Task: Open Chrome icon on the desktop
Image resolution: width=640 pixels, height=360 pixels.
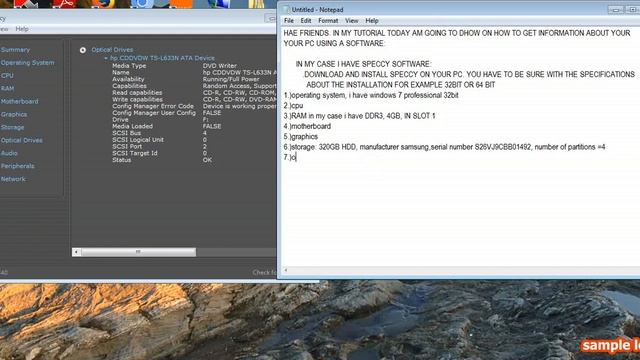Action: pyautogui.click(x=142, y=4)
